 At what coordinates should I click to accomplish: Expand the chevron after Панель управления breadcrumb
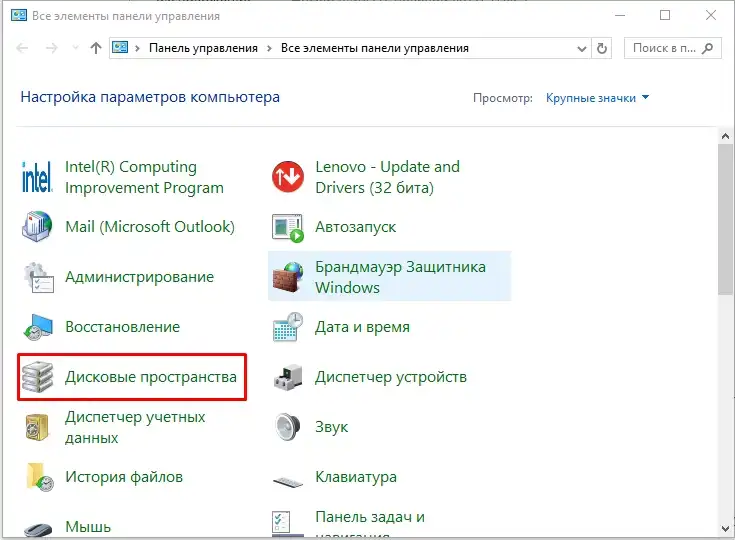[x=269, y=48]
